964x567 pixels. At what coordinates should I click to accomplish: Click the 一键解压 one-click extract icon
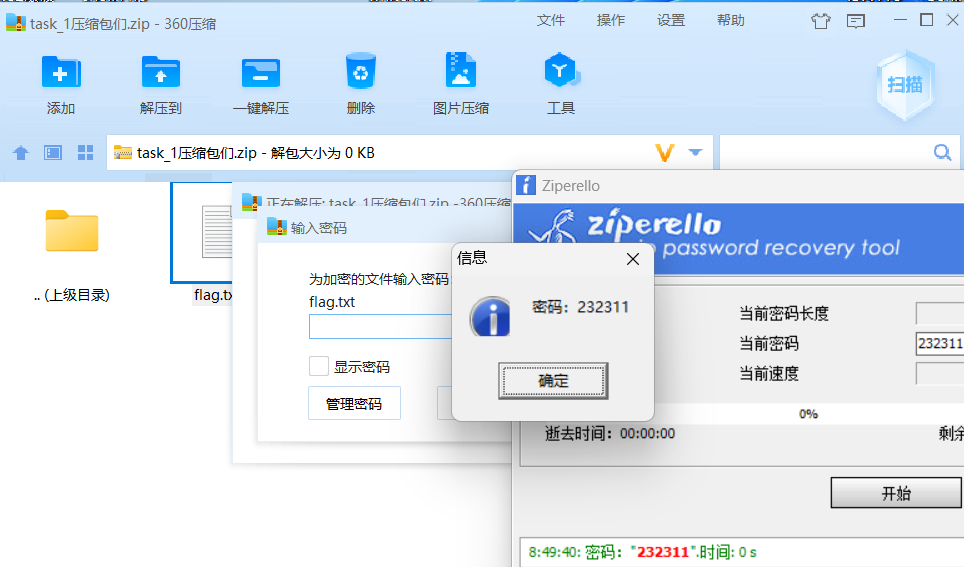tap(261, 73)
